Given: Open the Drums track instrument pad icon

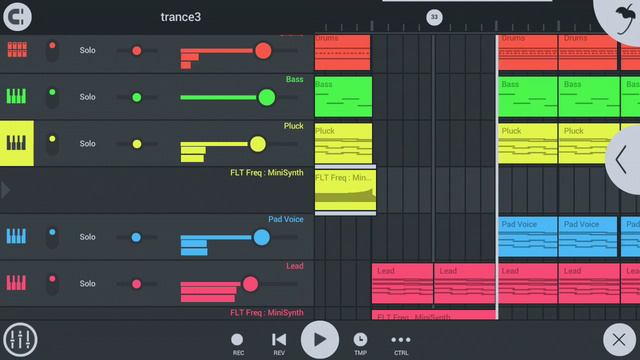Looking at the screenshot, I should tap(17, 50).
